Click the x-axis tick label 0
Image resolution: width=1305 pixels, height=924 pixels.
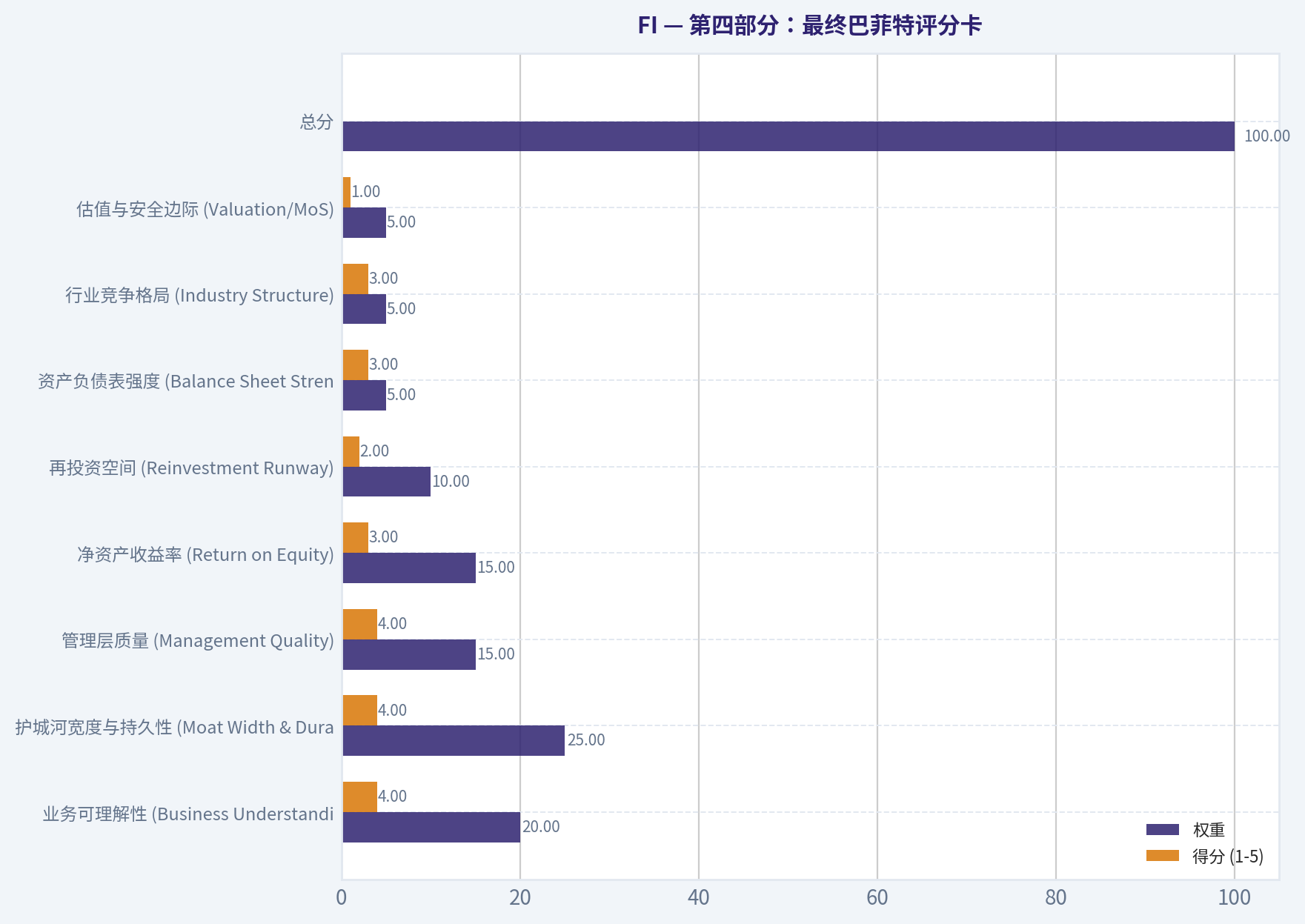coord(342,898)
